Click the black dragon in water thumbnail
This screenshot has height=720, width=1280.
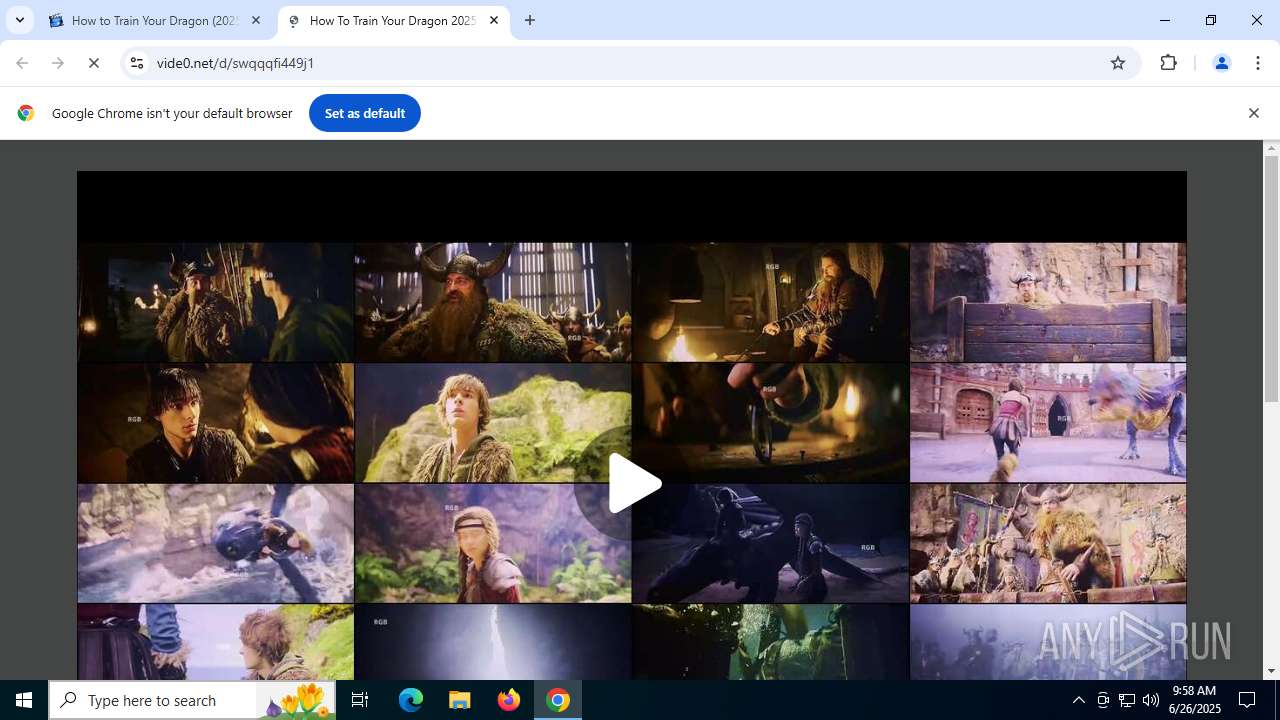point(216,544)
